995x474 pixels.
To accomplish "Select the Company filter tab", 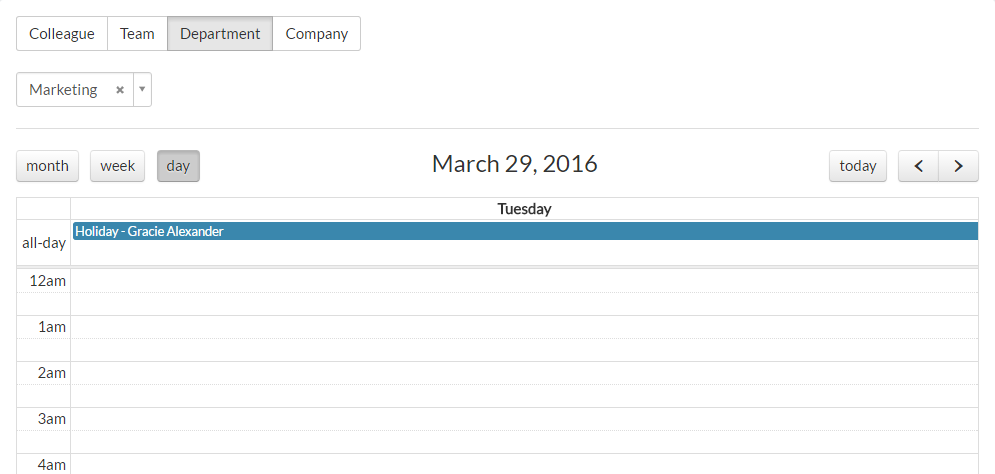I will click(316, 34).
